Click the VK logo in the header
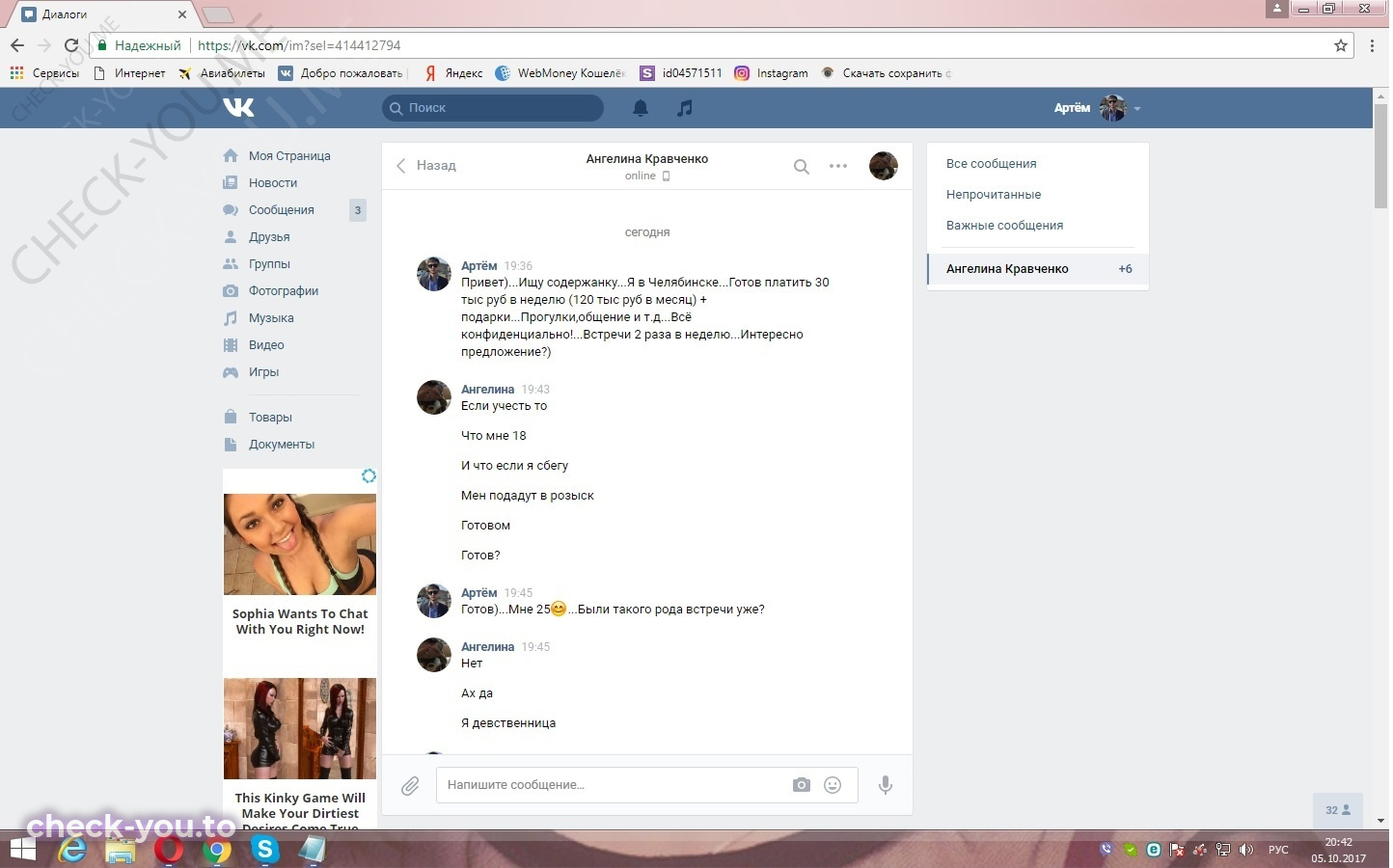The image size is (1393, 868). [x=238, y=107]
